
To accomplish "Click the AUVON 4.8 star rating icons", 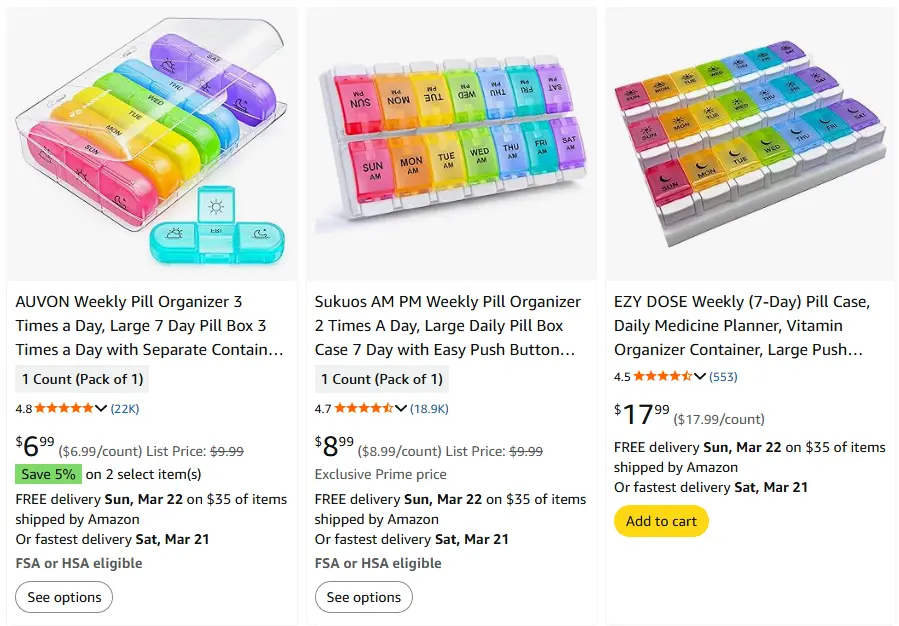I will (x=66, y=408).
